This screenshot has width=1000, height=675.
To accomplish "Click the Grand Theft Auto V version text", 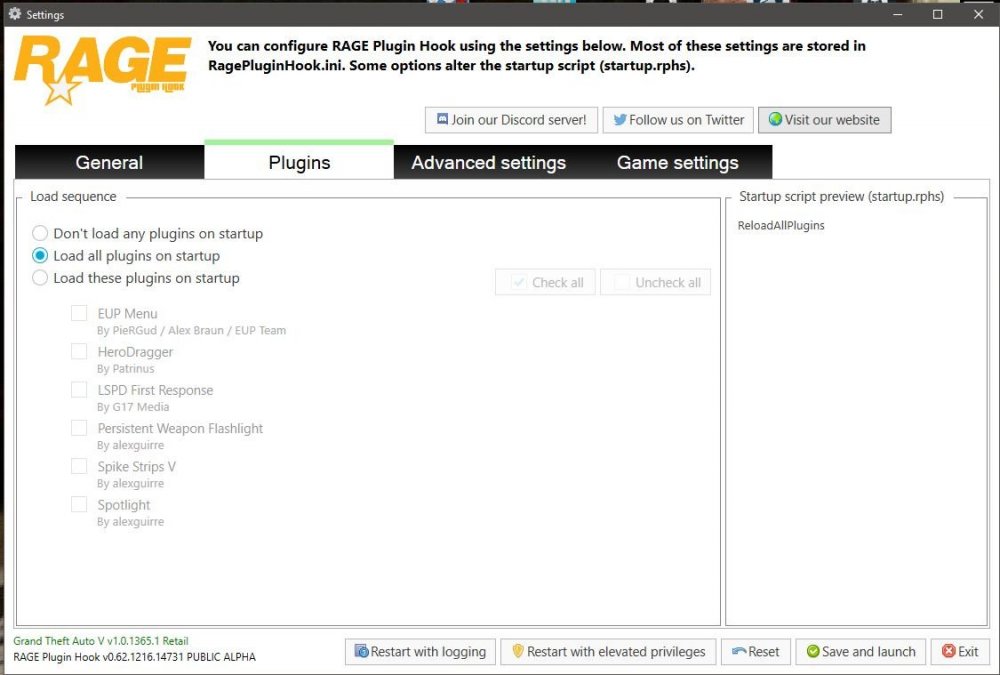I will coord(101,641).
